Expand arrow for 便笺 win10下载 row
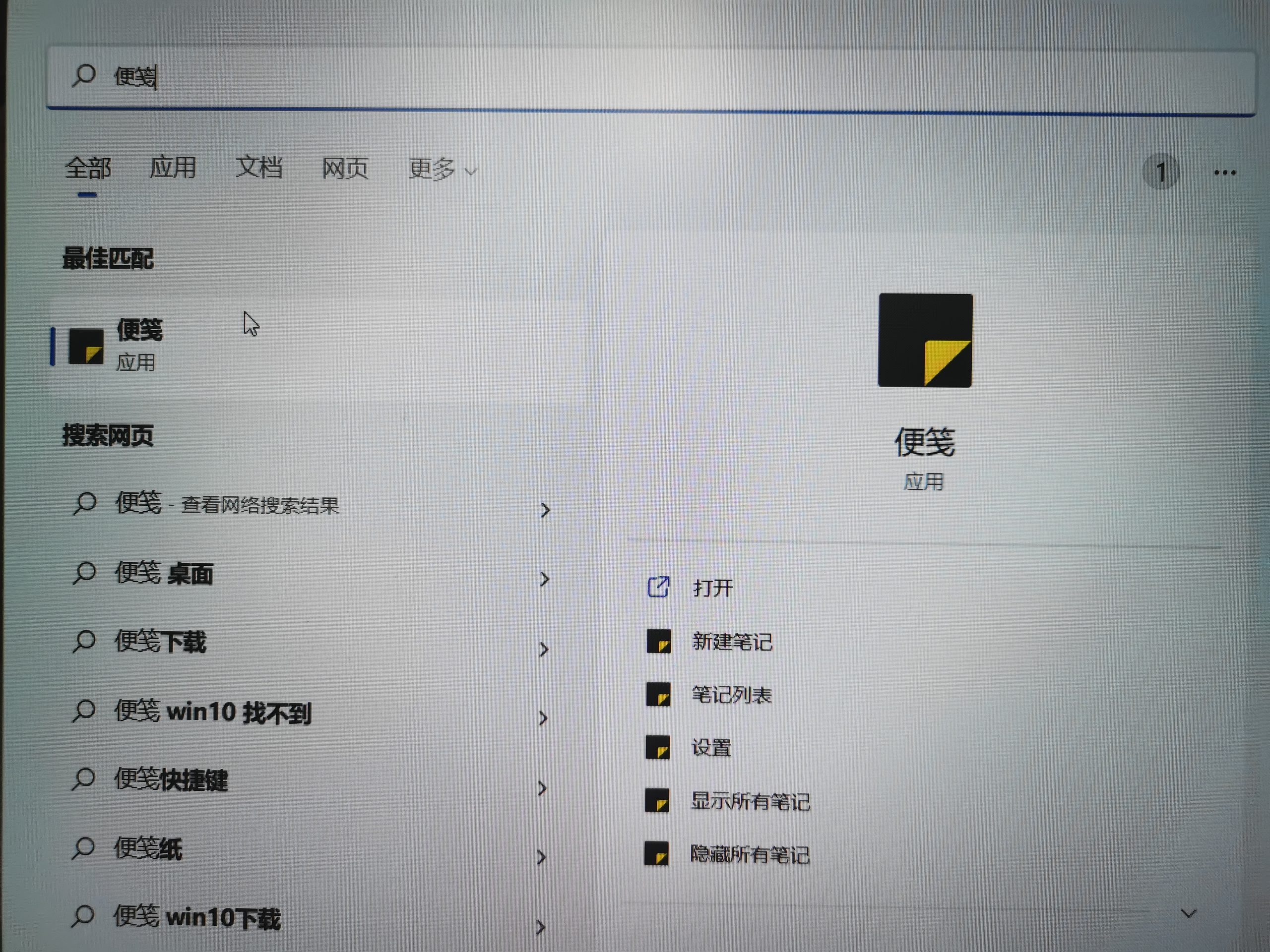1270x952 pixels. point(540,927)
